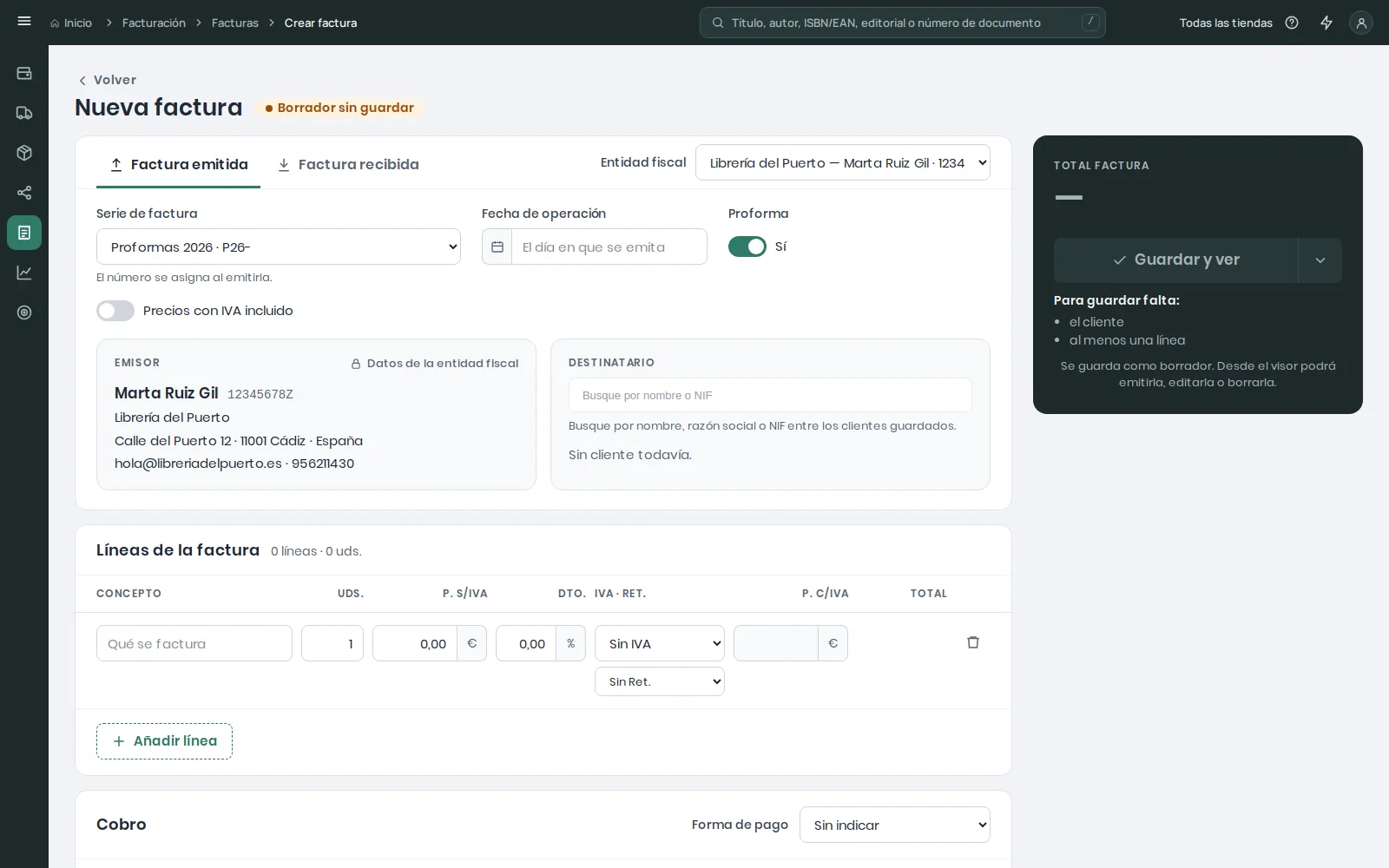The width and height of the screenshot is (1389, 868).
Task: Go to Facturas breadcrumb
Action: [x=235, y=23]
